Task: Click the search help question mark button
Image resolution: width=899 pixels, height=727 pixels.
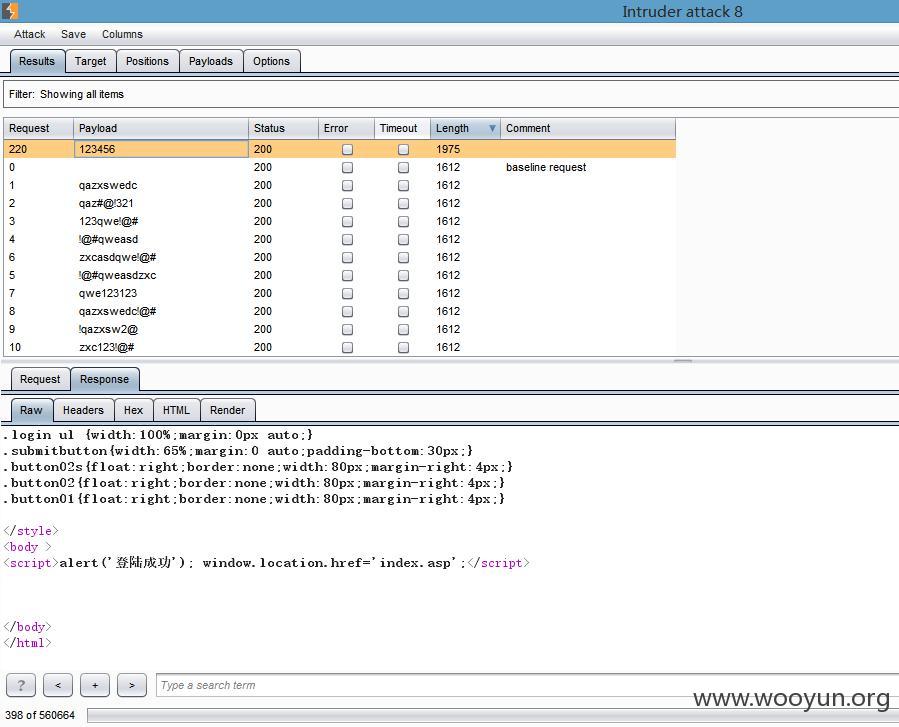Action: [21, 685]
